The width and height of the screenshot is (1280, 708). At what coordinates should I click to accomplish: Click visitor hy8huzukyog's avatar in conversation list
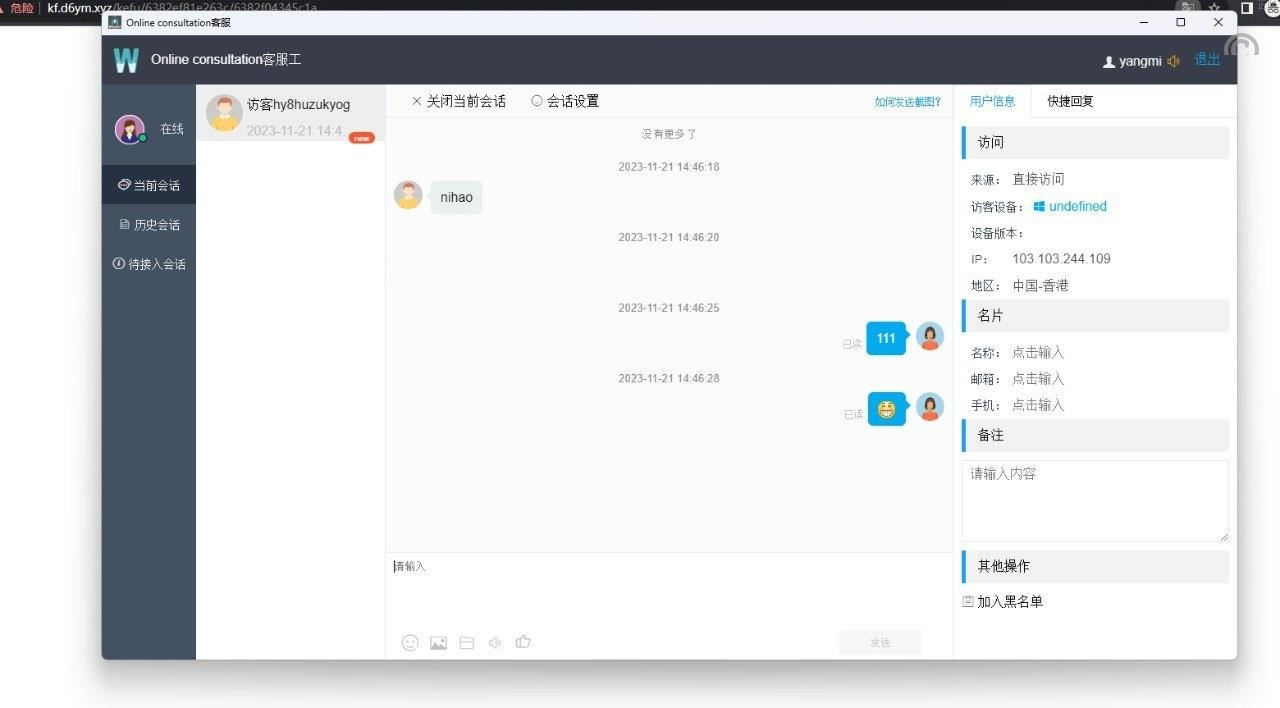coord(223,113)
